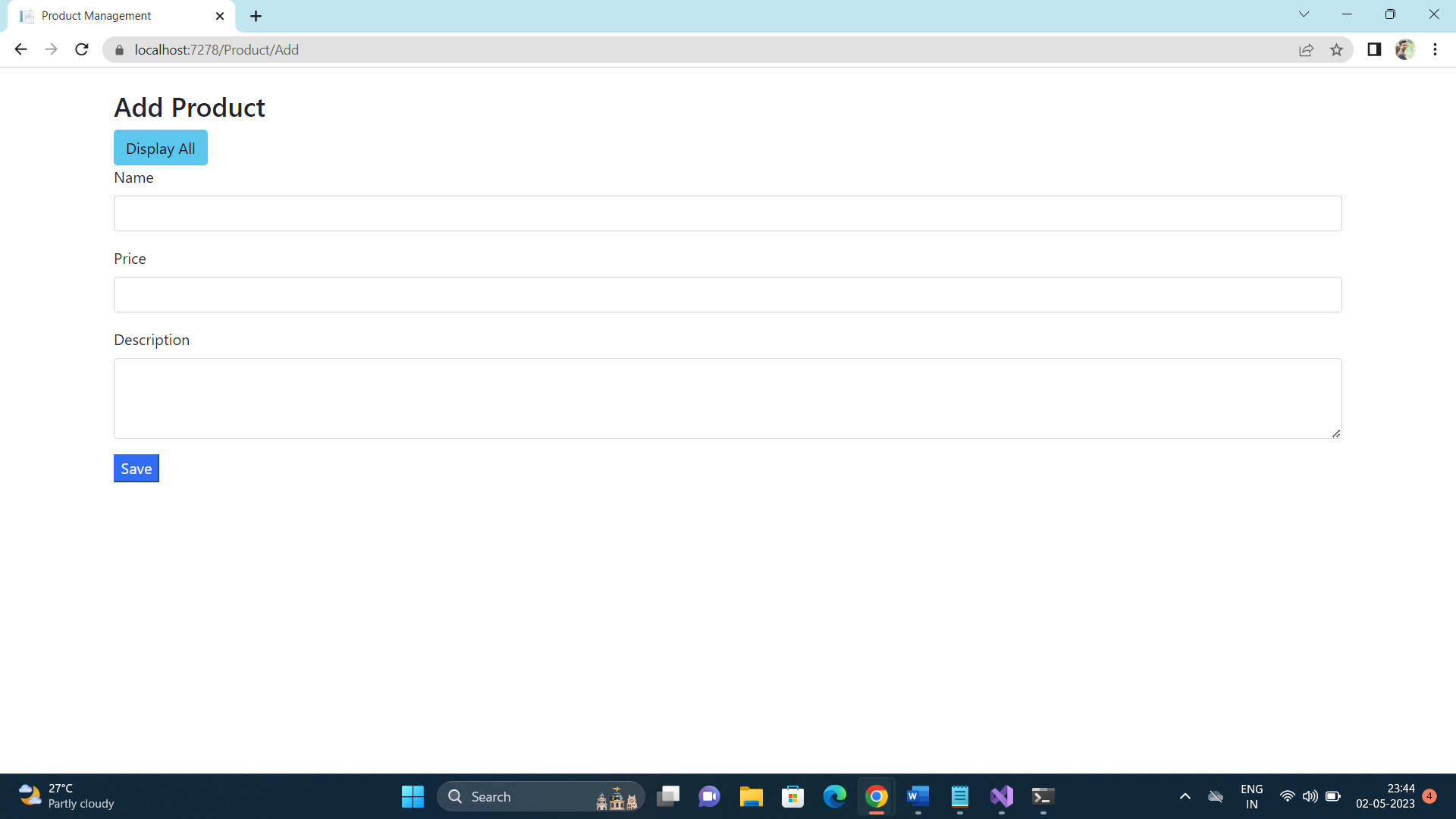
Task: Open Windows Terminal from the taskbar
Action: click(1042, 796)
